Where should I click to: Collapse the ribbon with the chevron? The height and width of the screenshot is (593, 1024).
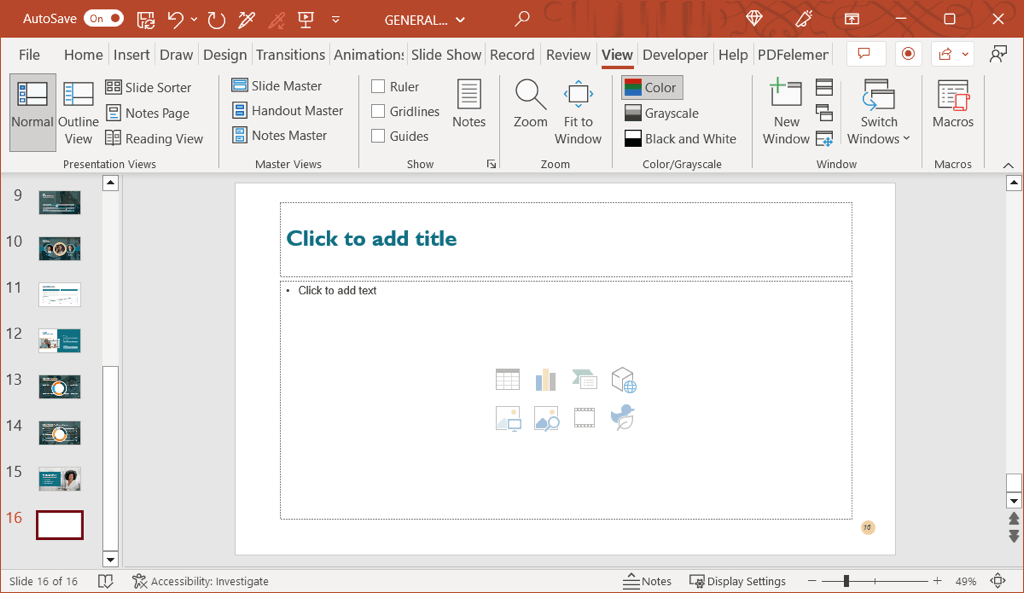[1007, 165]
